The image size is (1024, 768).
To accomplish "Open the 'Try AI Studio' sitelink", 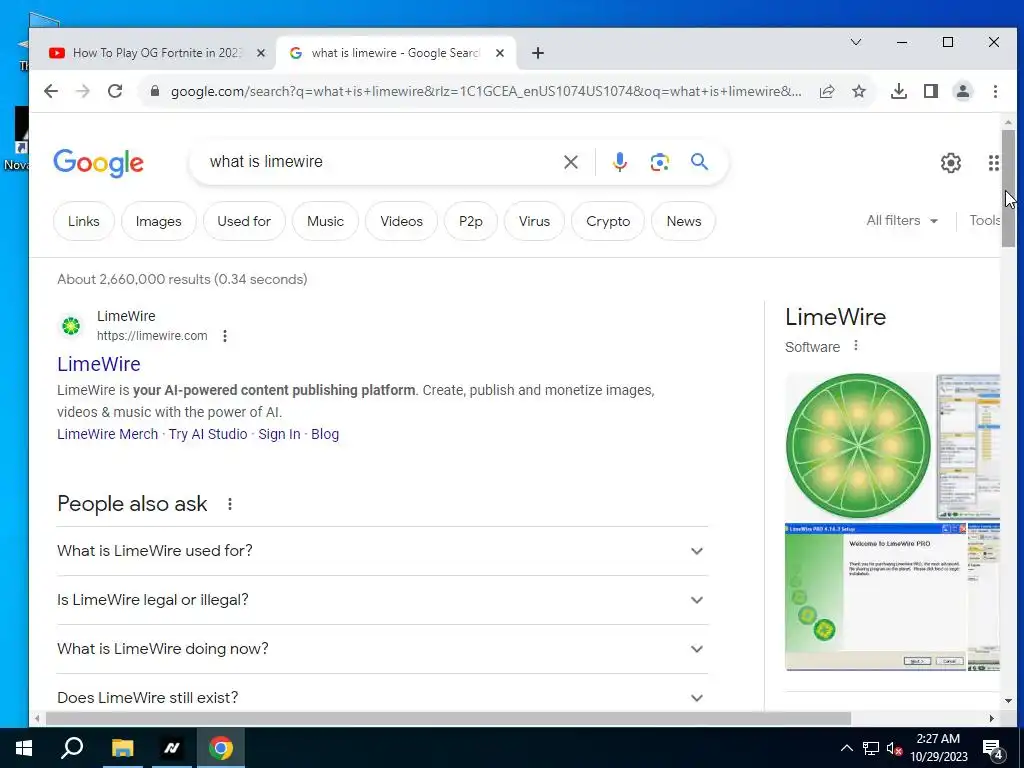I will point(208,434).
